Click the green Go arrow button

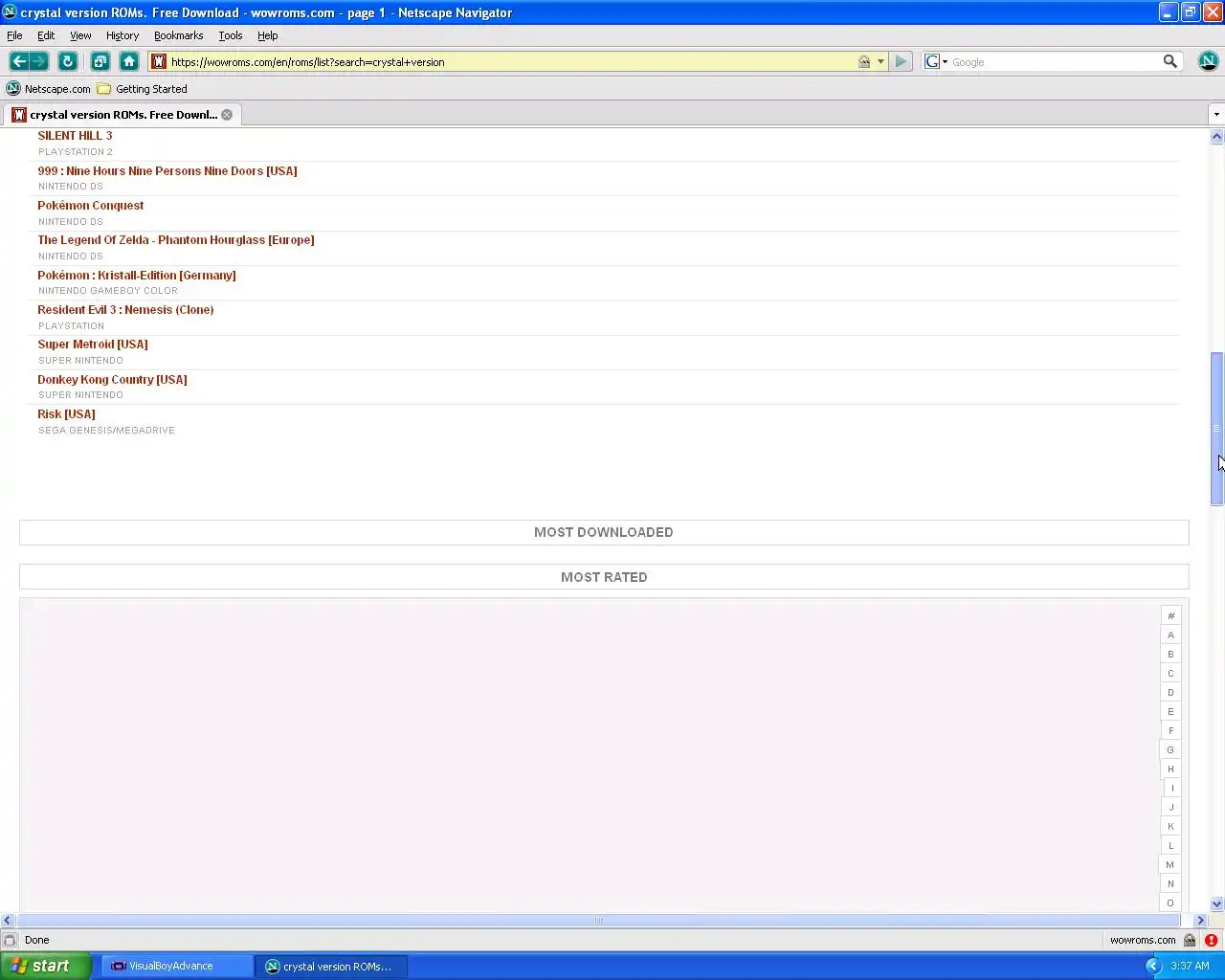901,61
